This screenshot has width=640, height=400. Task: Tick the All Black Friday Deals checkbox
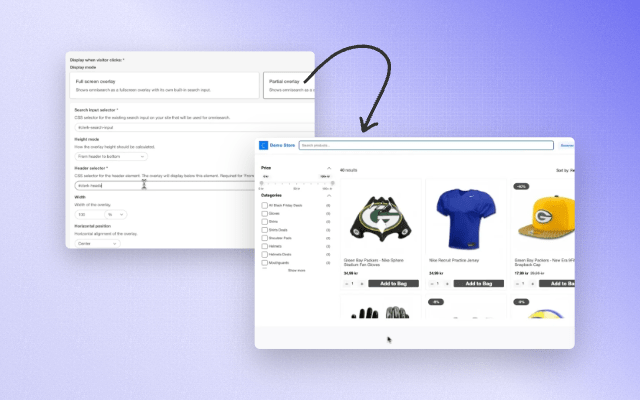point(264,205)
